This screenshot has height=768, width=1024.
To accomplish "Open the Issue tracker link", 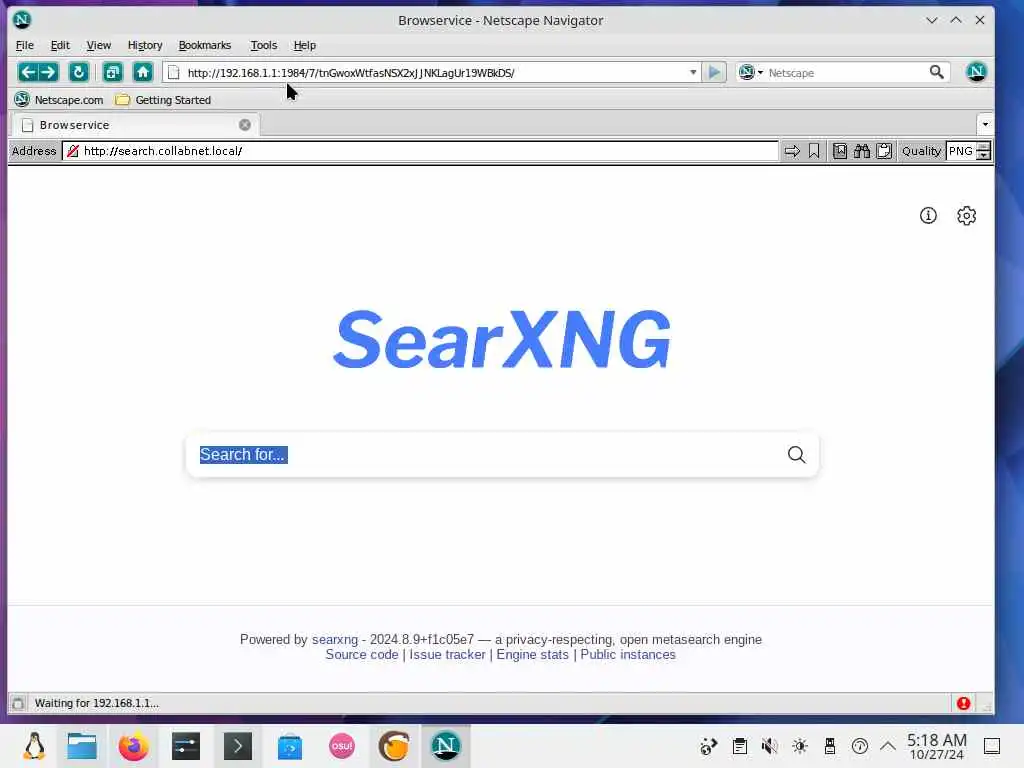I will [447, 654].
